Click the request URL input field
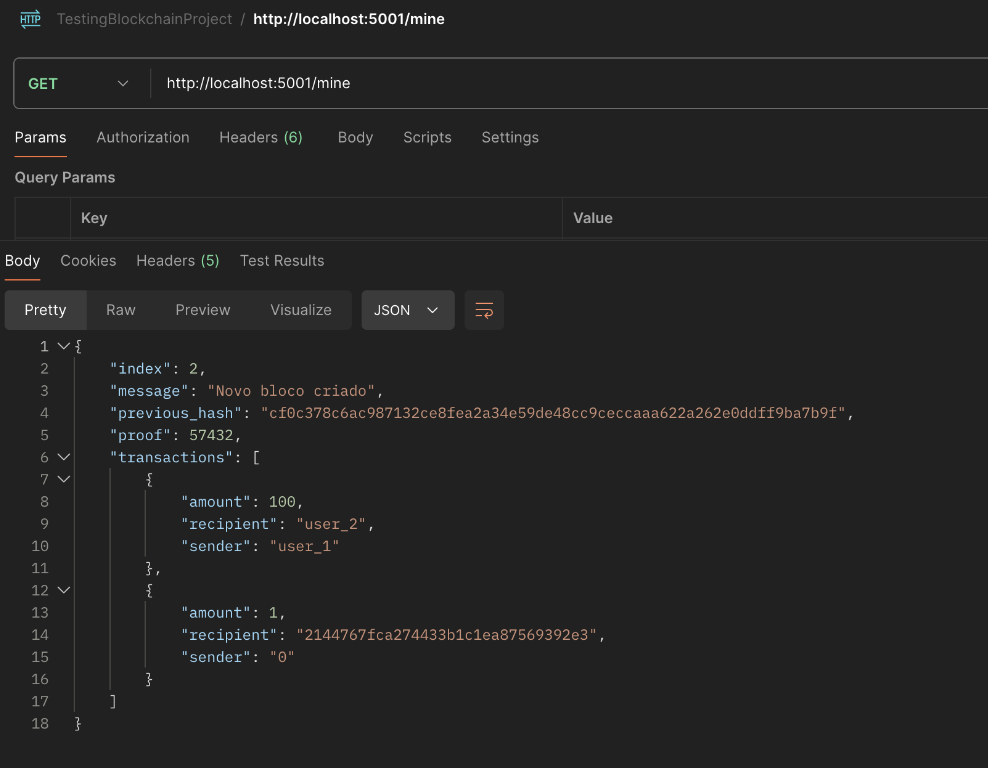 (x=567, y=83)
